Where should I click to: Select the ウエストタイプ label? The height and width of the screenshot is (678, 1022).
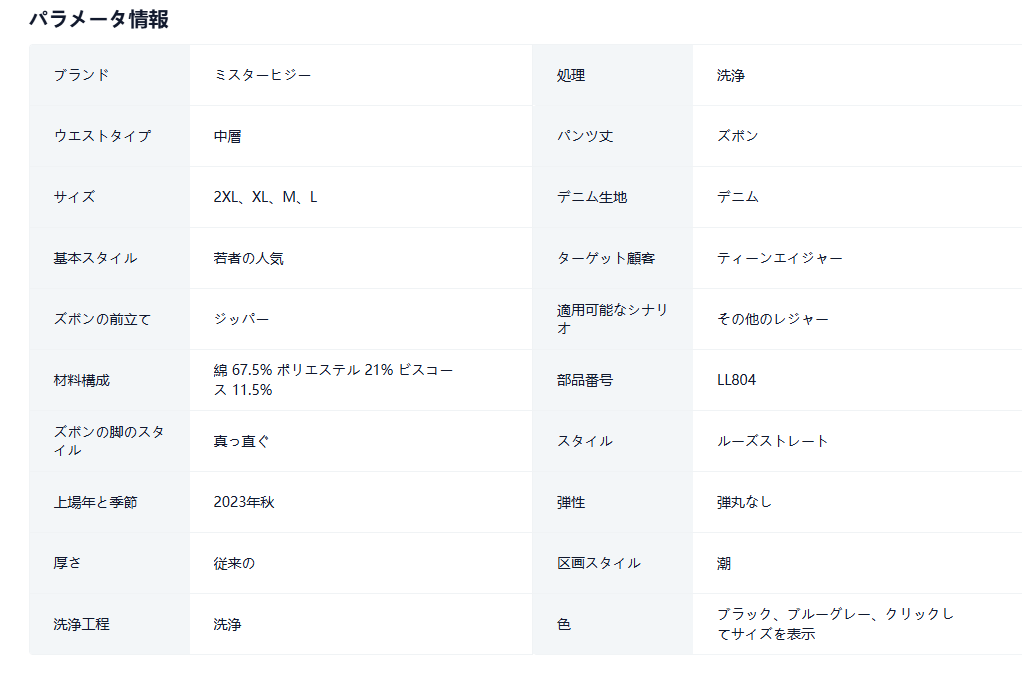pyautogui.click(x=102, y=136)
